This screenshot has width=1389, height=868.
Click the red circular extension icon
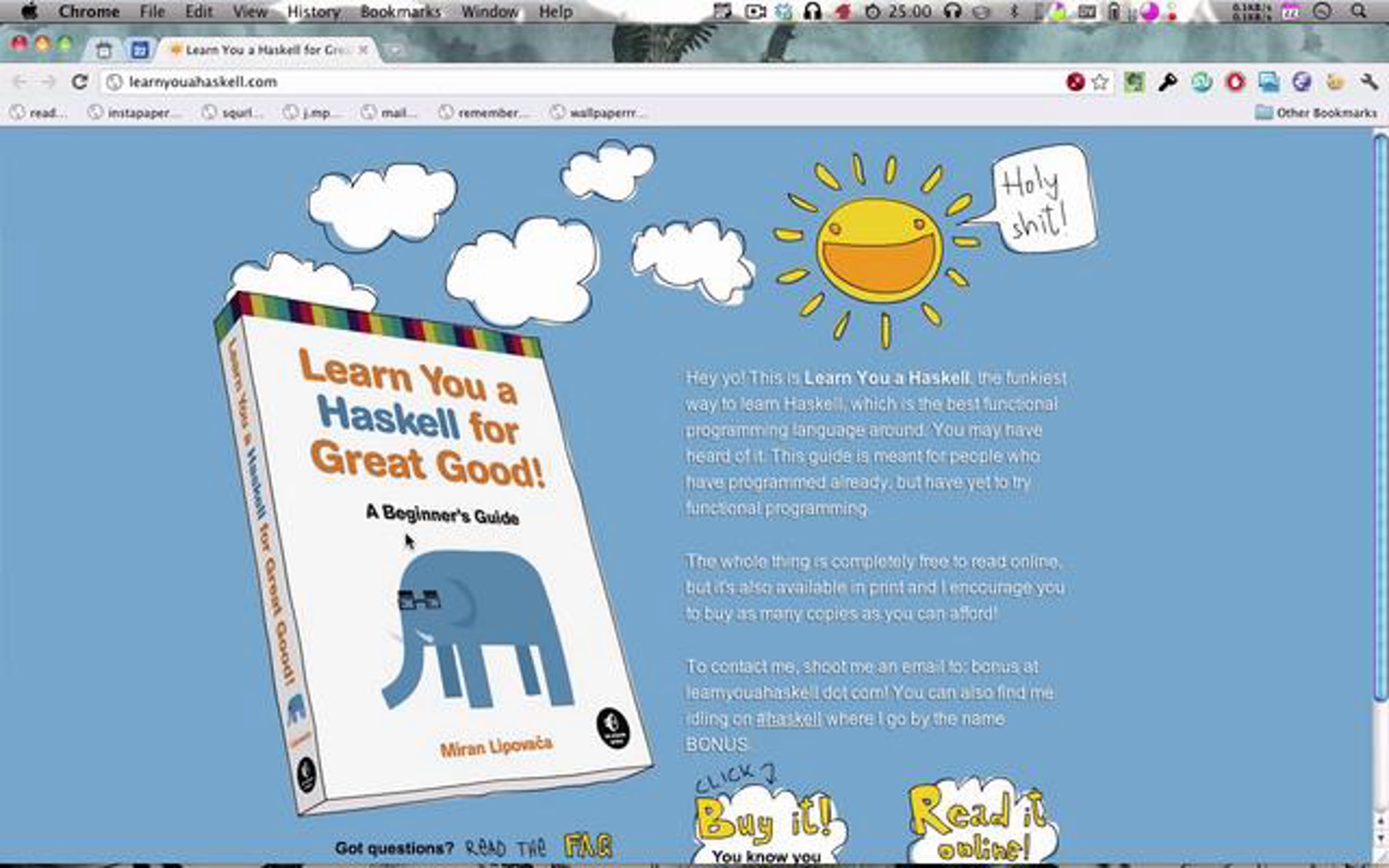[1235, 82]
